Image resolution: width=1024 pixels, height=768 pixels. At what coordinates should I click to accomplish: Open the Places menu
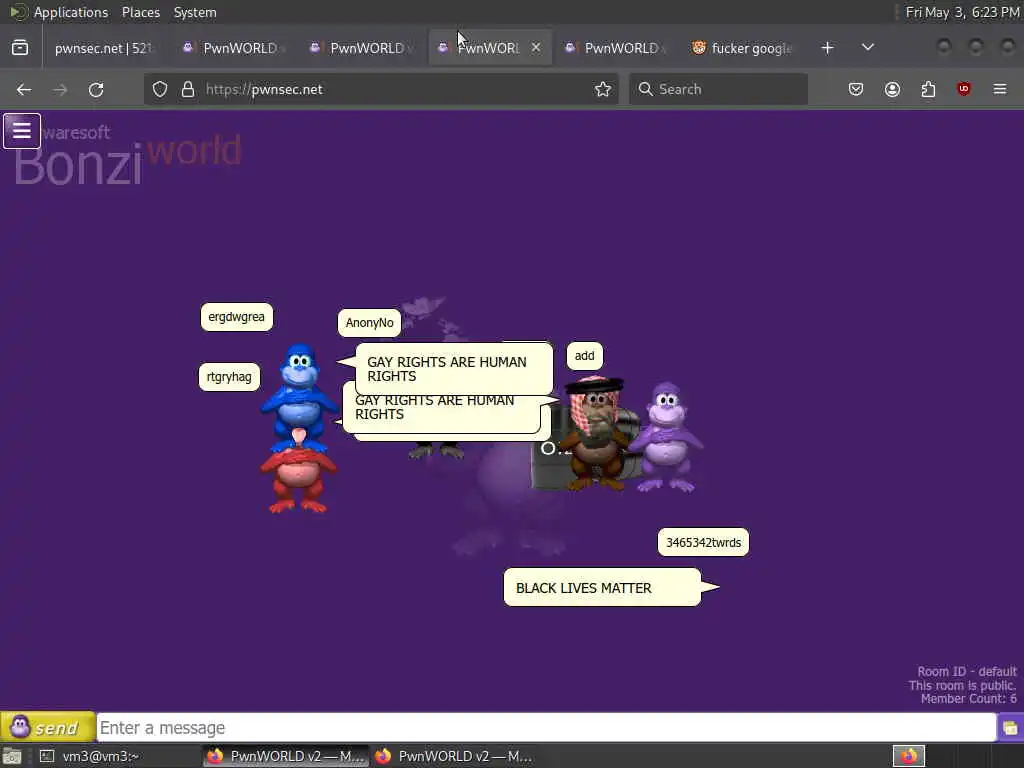point(140,12)
